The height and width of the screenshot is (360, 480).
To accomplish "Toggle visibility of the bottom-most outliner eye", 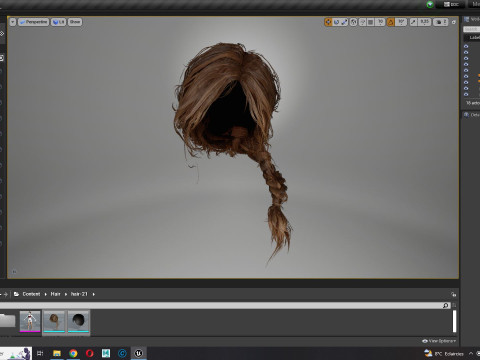I will (466, 94).
